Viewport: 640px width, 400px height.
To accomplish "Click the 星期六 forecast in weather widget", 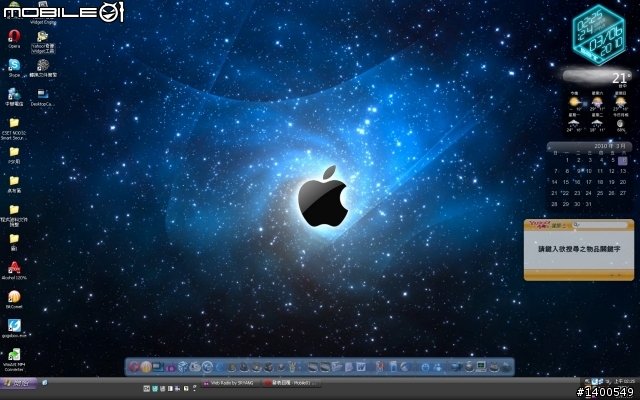I will pos(597,102).
